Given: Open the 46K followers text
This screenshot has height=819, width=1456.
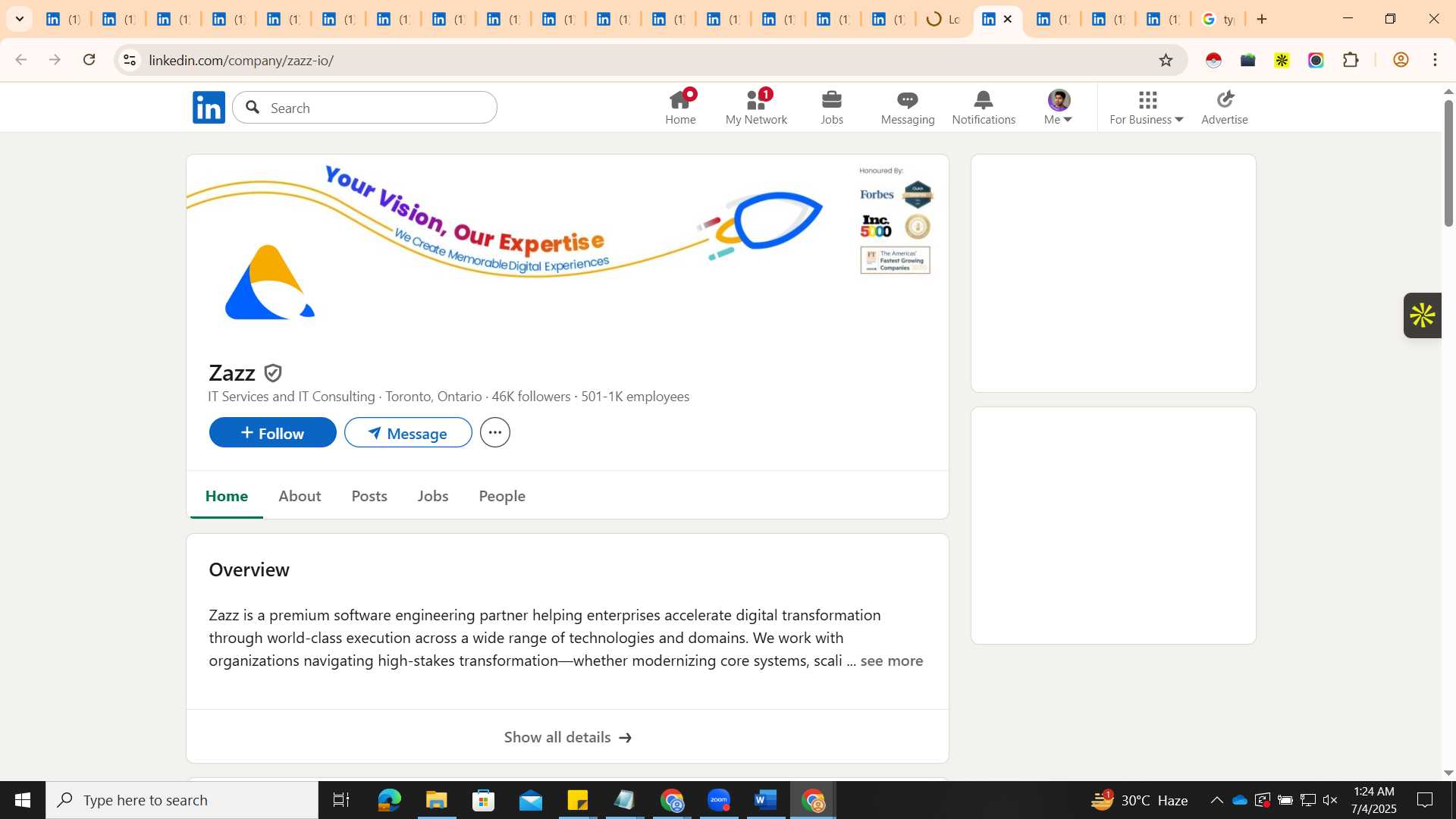Looking at the screenshot, I should (531, 397).
